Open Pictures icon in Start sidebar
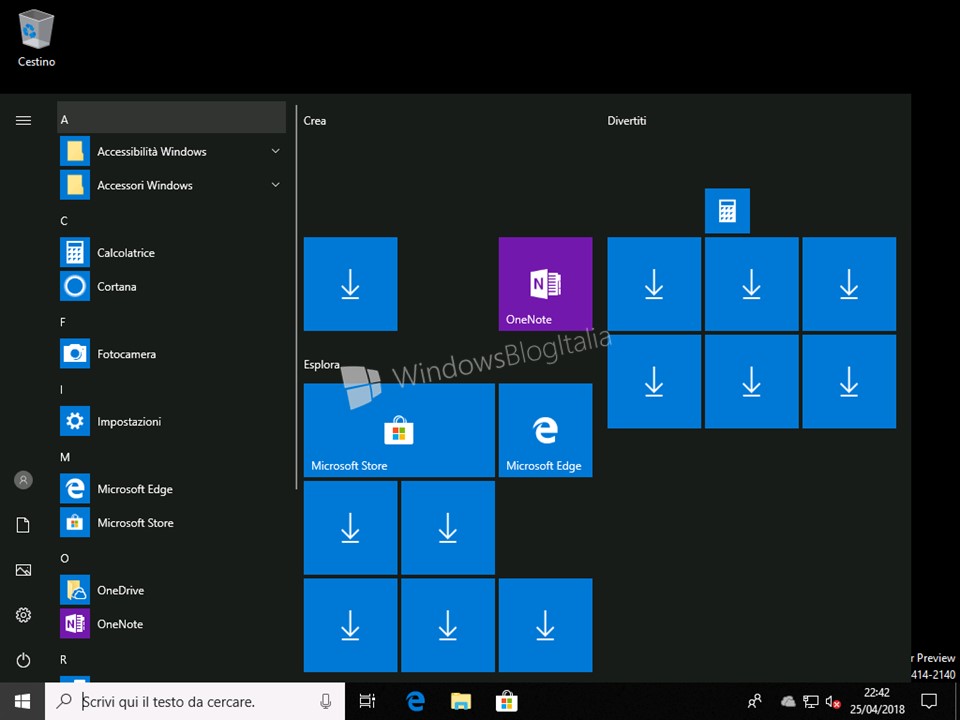Image resolution: width=960 pixels, height=720 pixels. coord(23,570)
